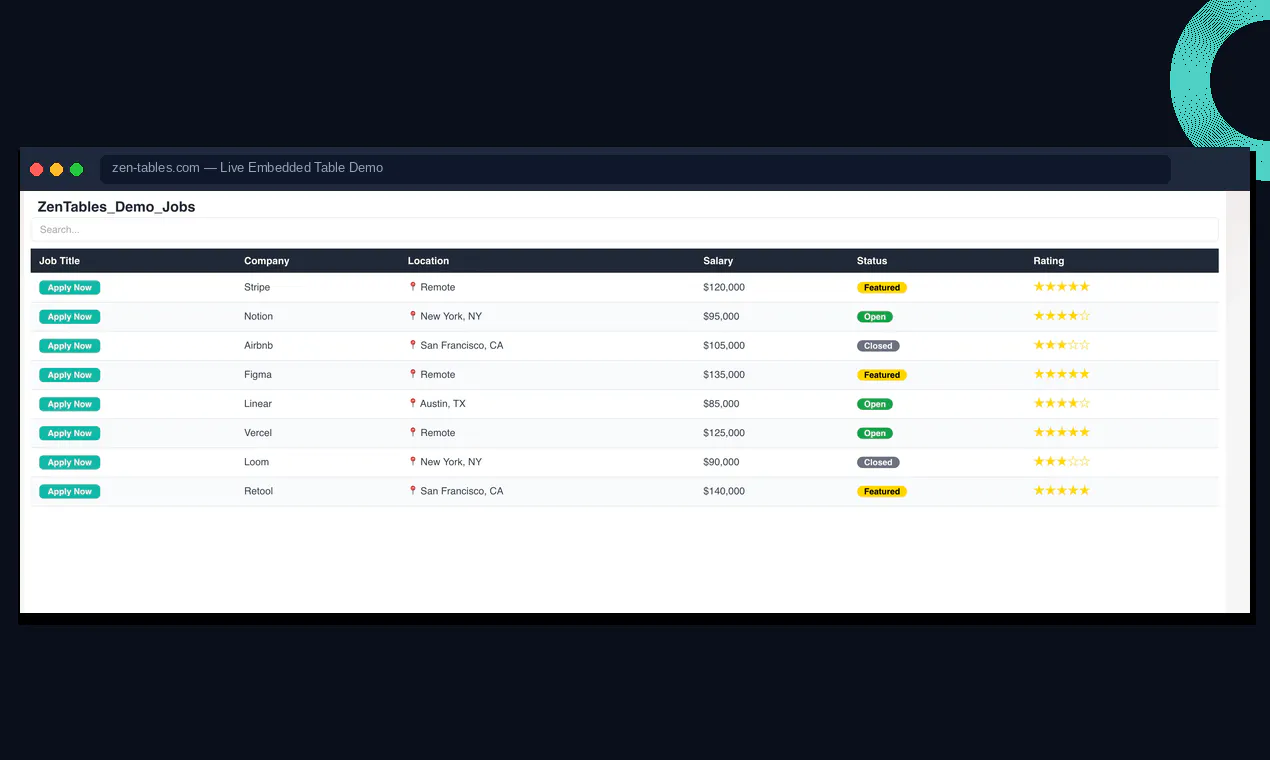Click Apply Now in the Stripe row
Screen dimensions: 1270x760
coord(70,288)
